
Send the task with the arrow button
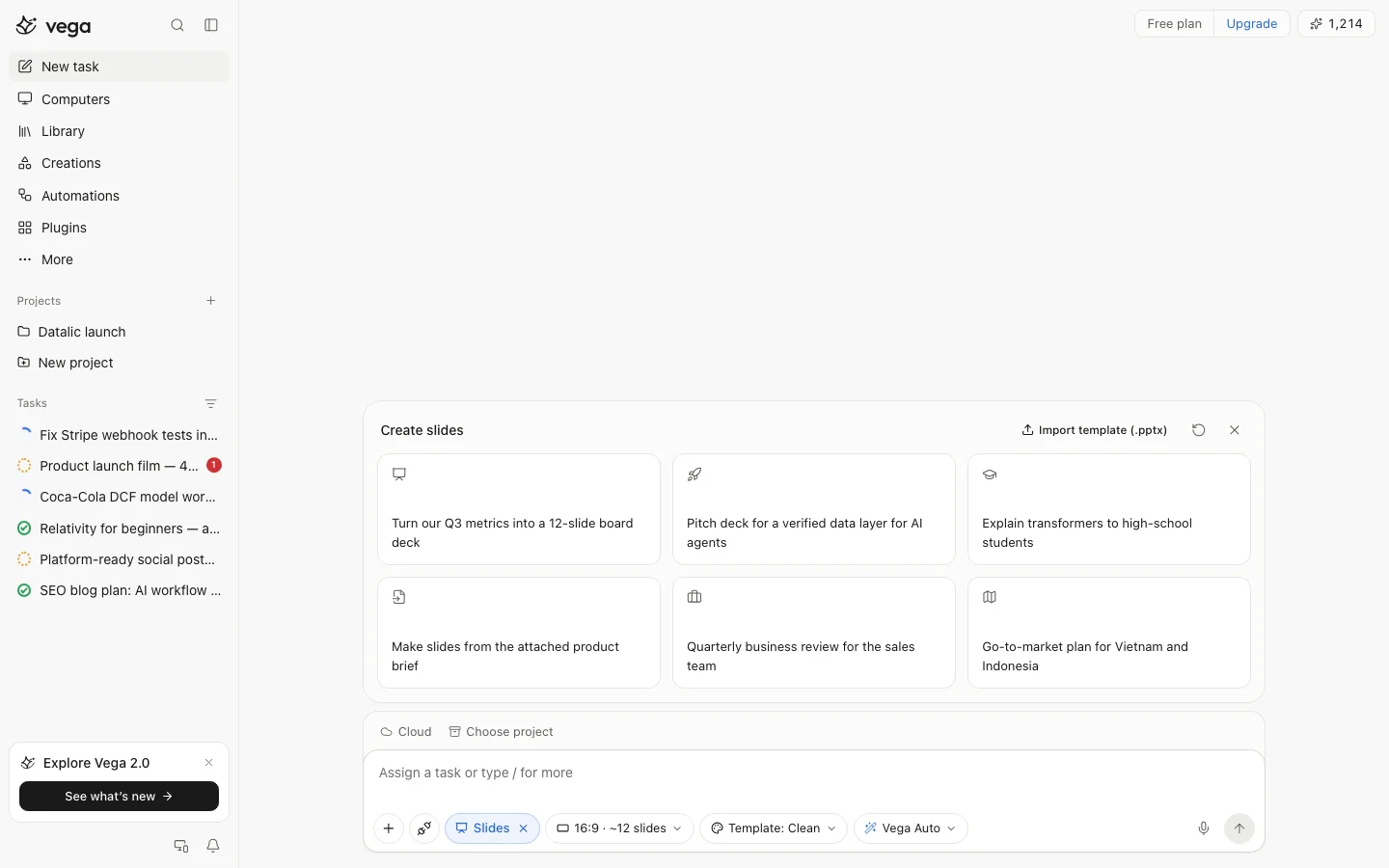[x=1239, y=828]
